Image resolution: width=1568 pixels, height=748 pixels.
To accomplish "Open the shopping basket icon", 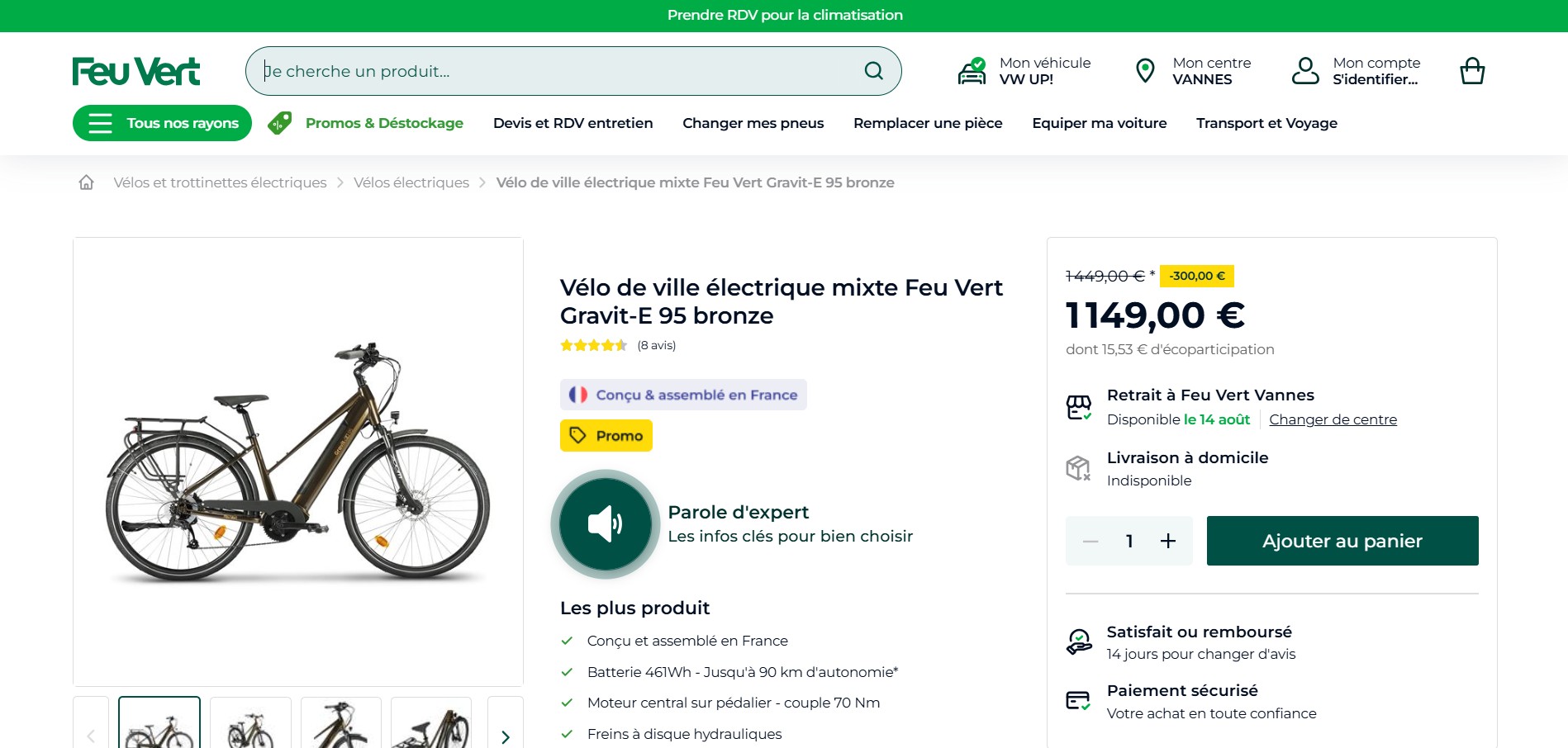I will [x=1472, y=71].
